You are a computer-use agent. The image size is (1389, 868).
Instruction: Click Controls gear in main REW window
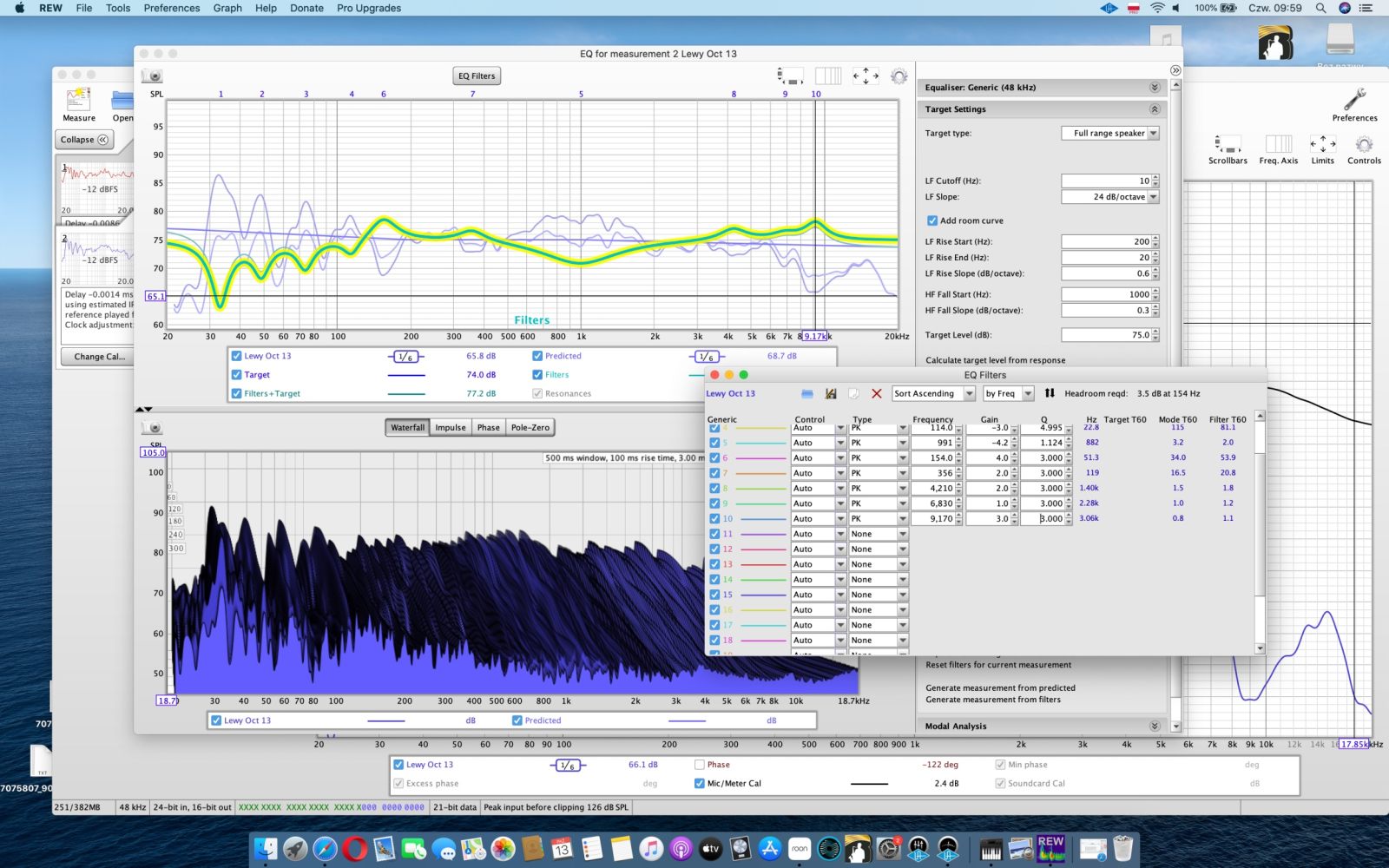pos(1364,149)
